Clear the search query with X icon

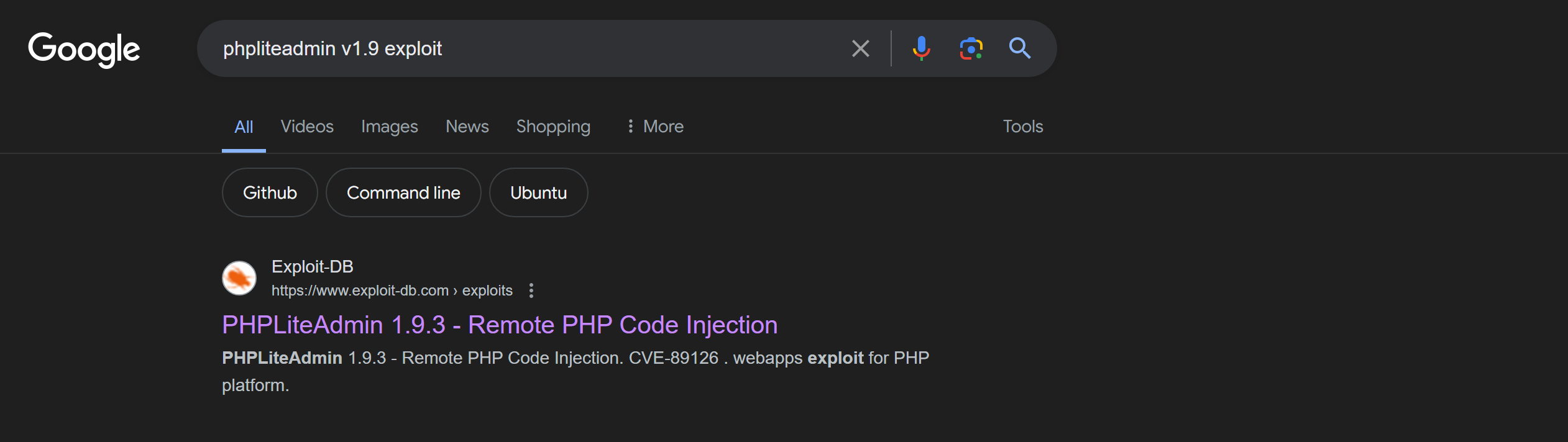pyautogui.click(x=860, y=48)
